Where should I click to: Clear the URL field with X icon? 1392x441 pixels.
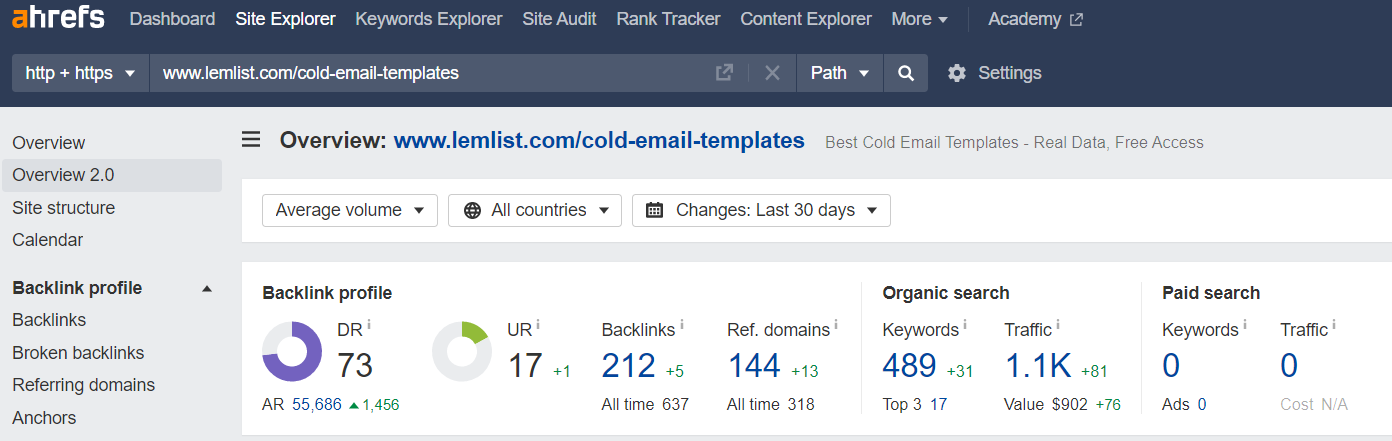772,73
